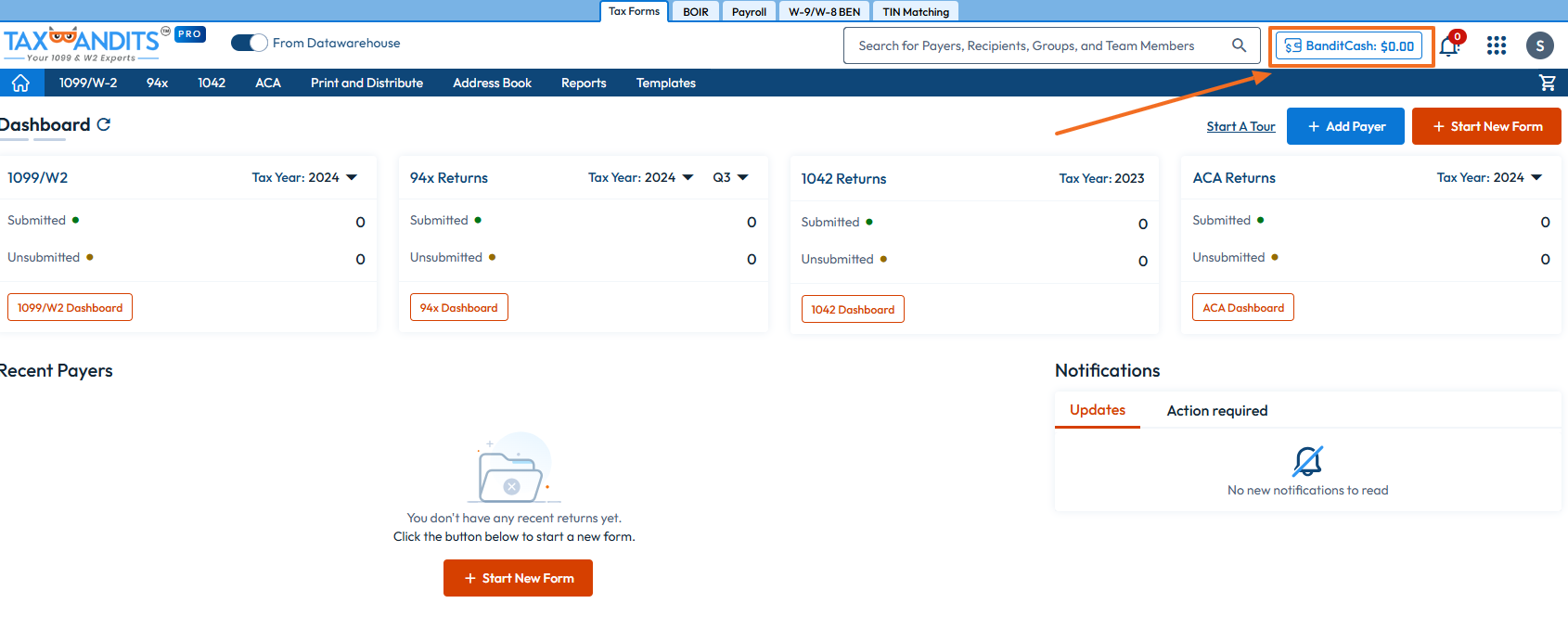
Task: Click the search magnifier icon
Action: (1239, 45)
